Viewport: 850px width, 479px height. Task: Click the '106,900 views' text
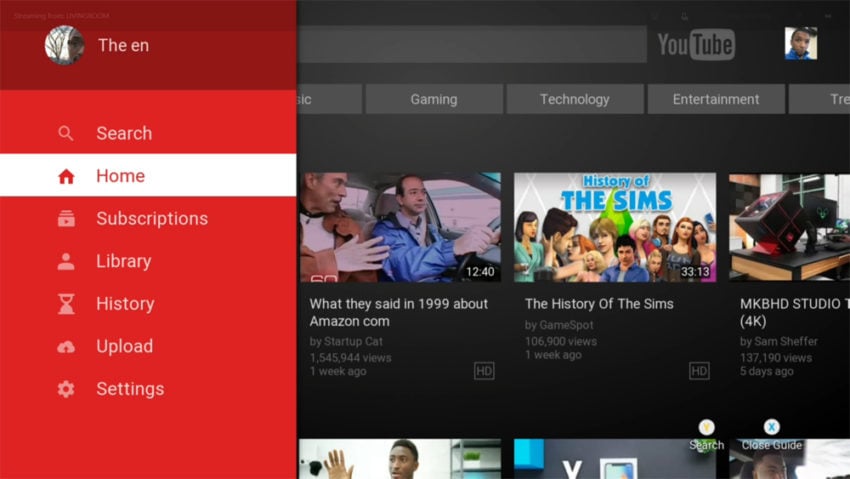point(561,341)
